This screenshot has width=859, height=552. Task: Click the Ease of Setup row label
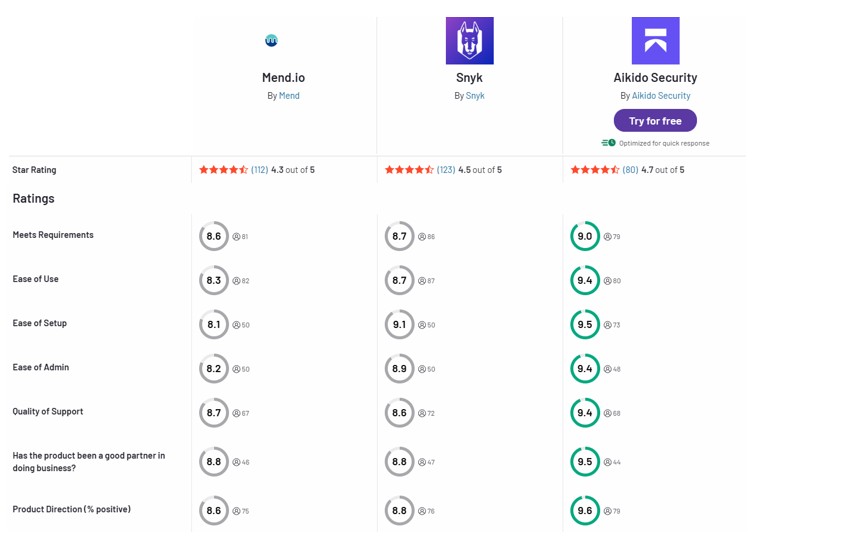(x=39, y=323)
